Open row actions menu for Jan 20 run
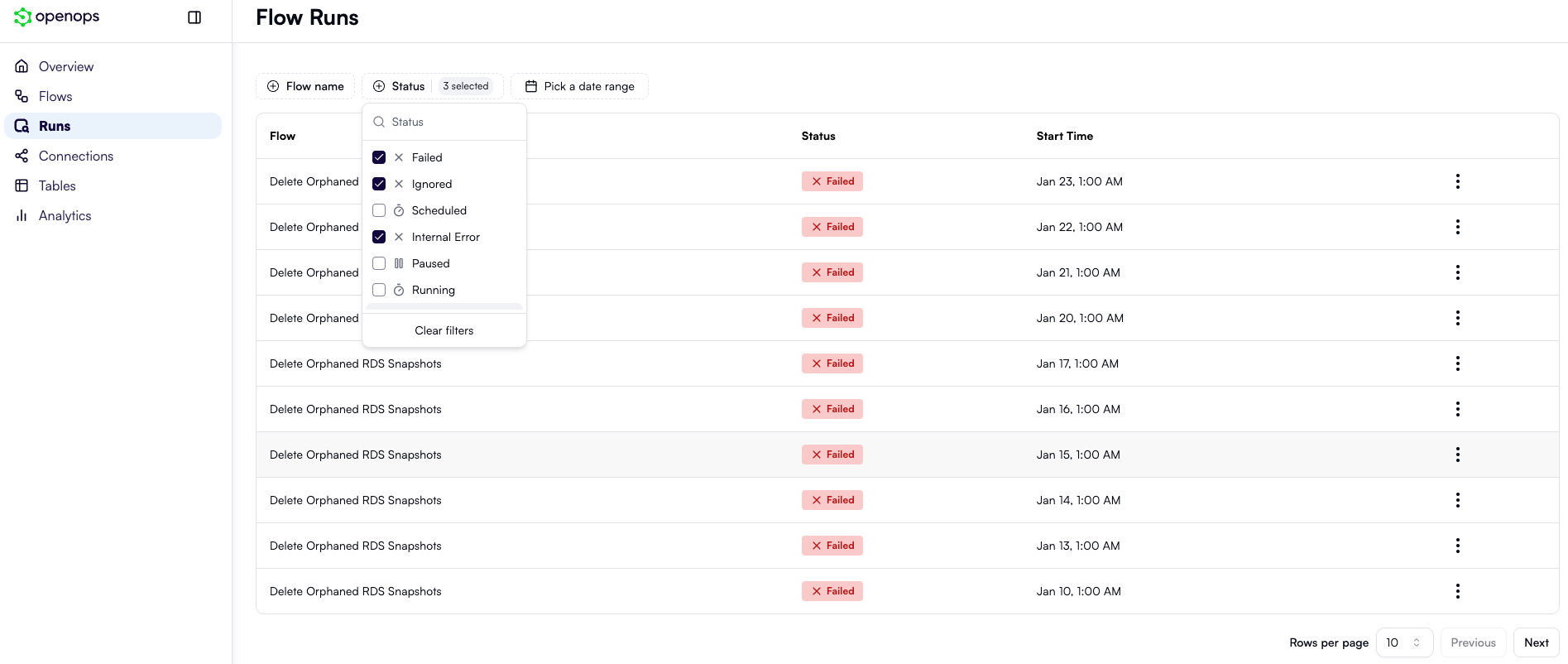 1457,318
